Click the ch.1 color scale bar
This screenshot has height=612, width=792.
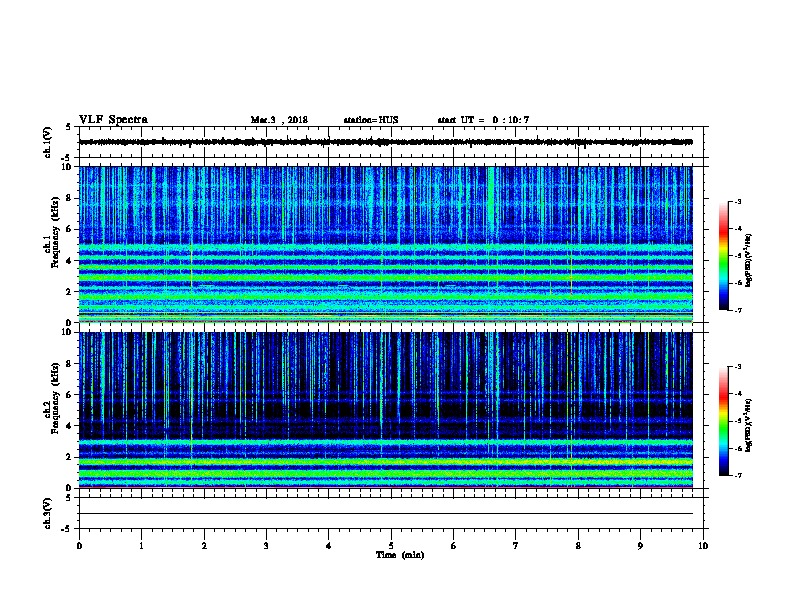tap(724, 256)
